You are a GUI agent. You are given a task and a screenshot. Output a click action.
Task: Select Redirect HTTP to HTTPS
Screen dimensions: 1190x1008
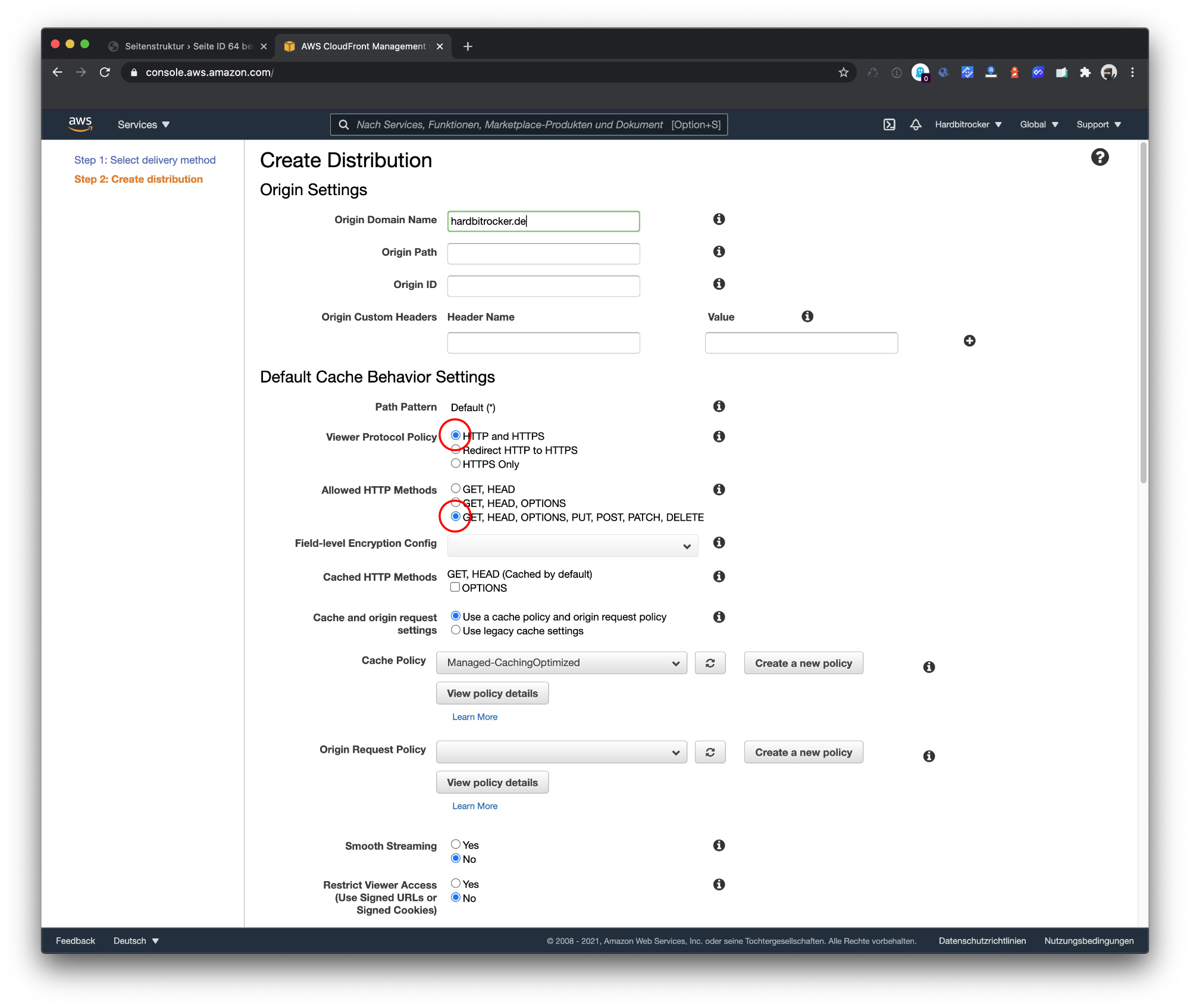click(x=456, y=449)
